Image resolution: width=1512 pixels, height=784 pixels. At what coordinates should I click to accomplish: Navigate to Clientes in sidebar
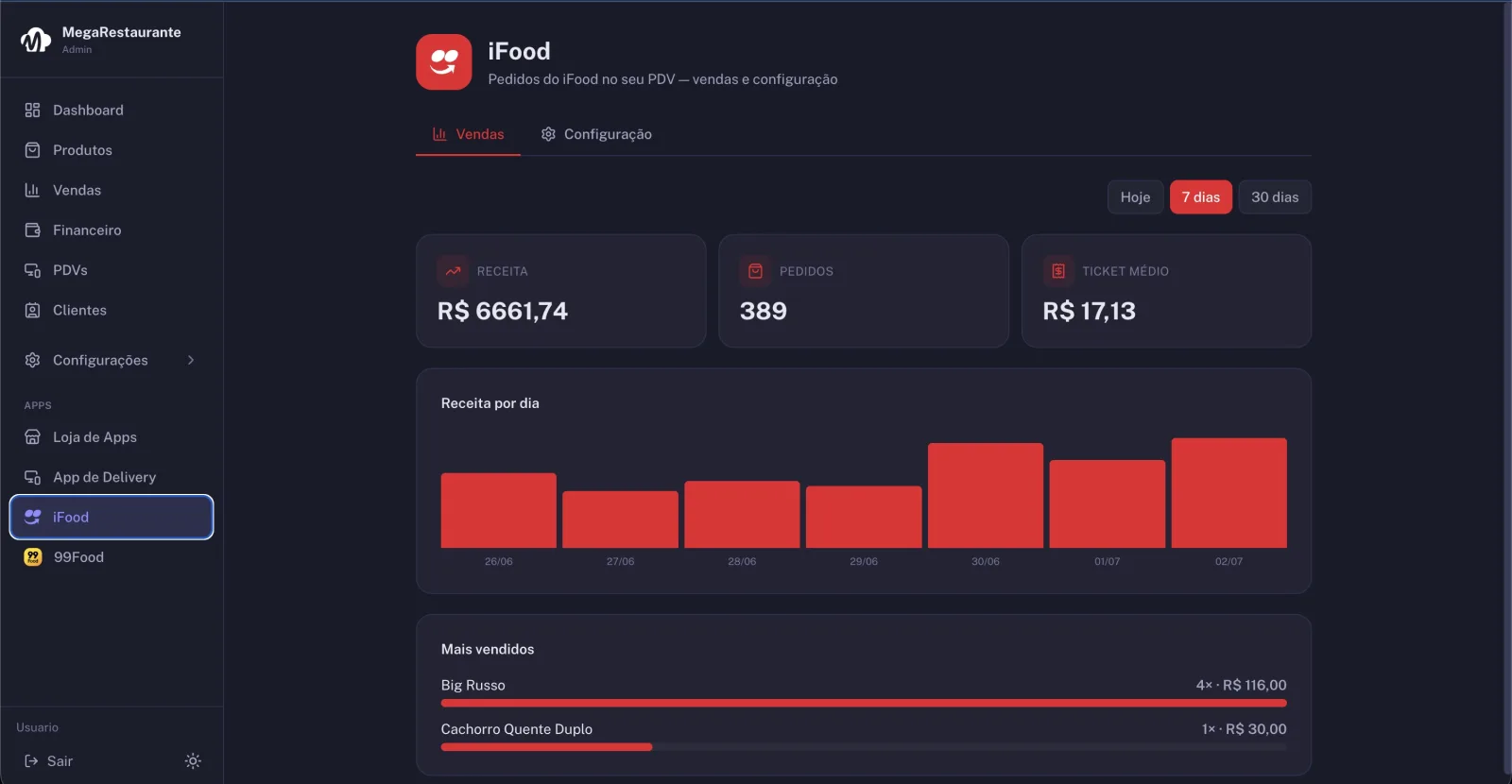pos(112,310)
